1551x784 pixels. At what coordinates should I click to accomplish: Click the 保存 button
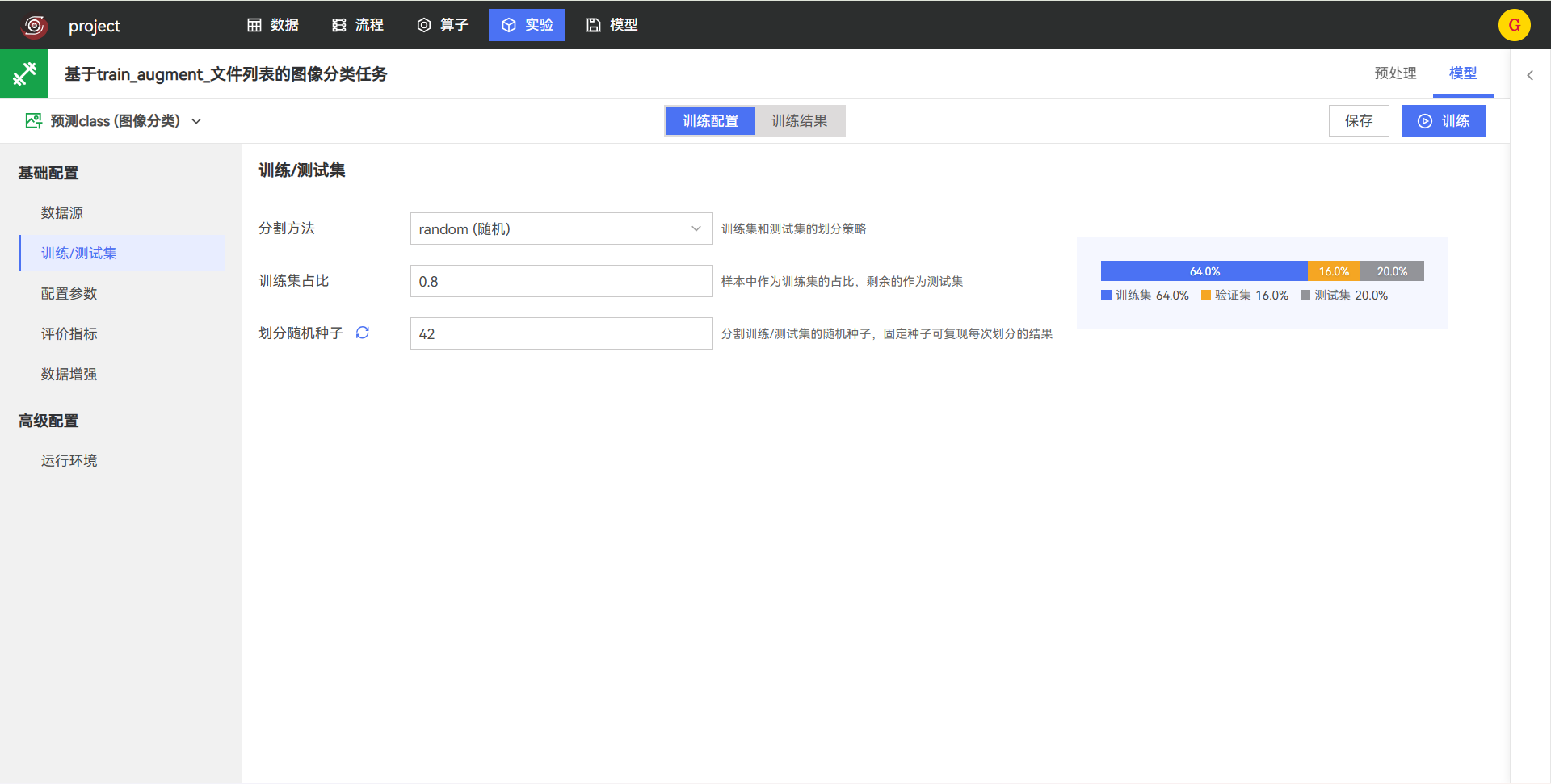tap(1359, 121)
